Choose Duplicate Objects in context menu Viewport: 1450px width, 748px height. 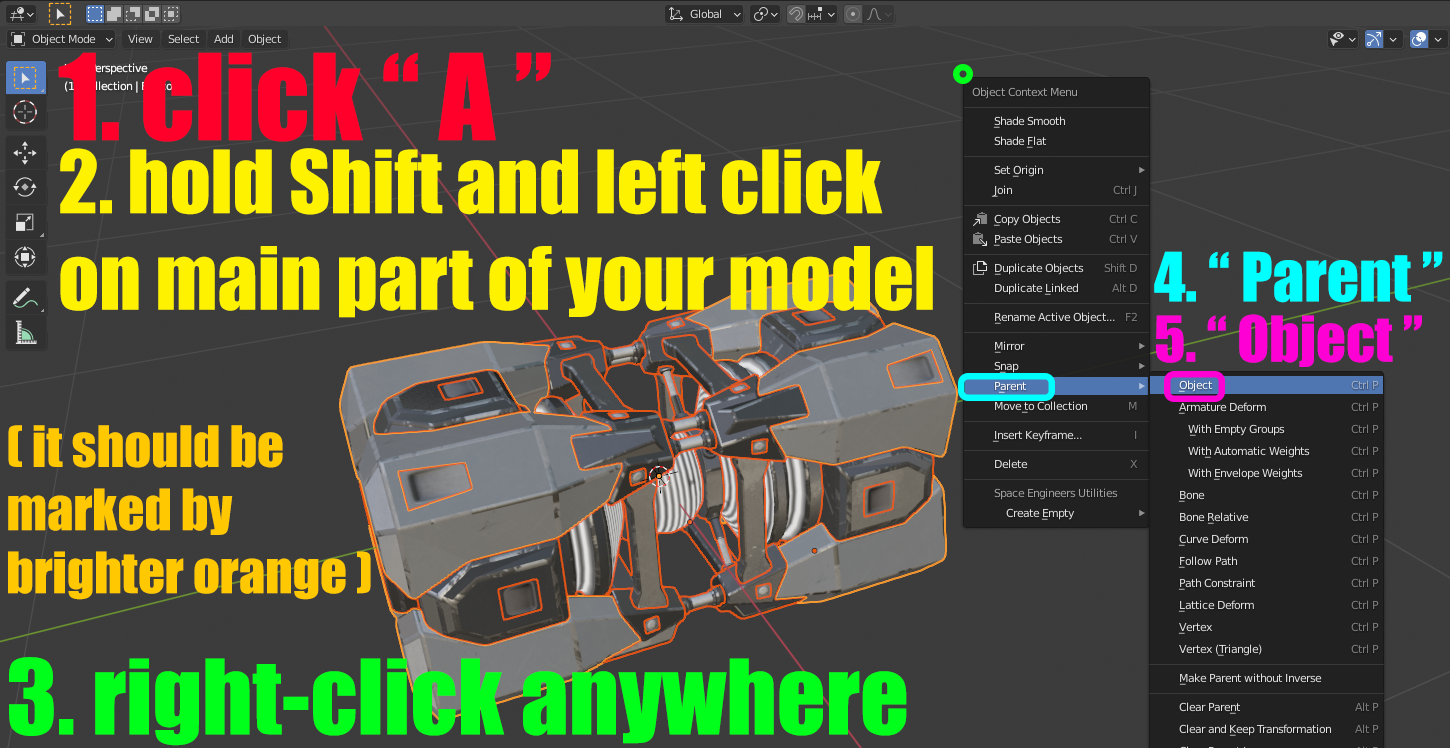click(1056, 268)
